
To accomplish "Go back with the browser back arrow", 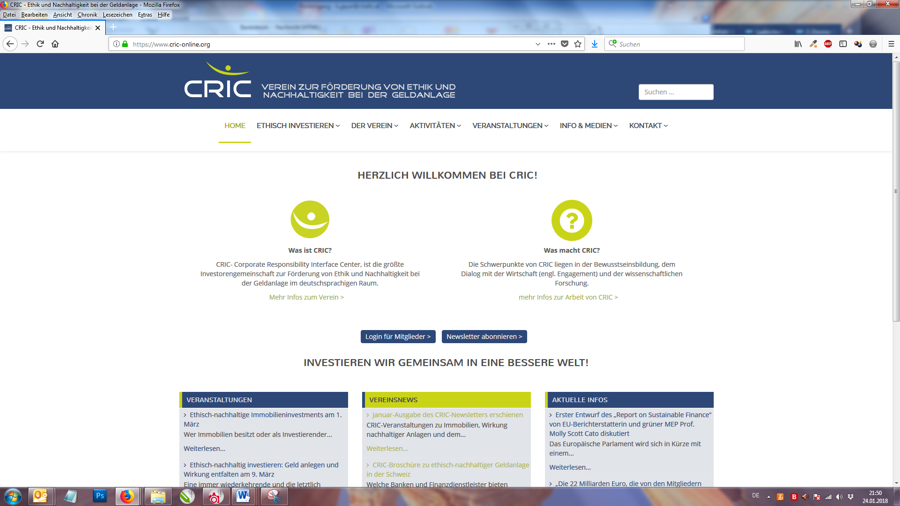I will pos(10,44).
